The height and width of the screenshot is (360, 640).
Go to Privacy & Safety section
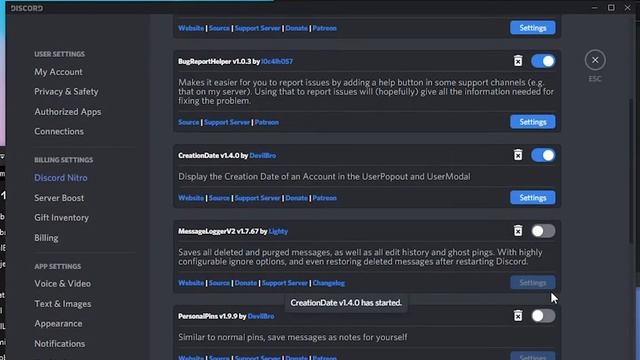pyautogui.click(x=66, y=91)
